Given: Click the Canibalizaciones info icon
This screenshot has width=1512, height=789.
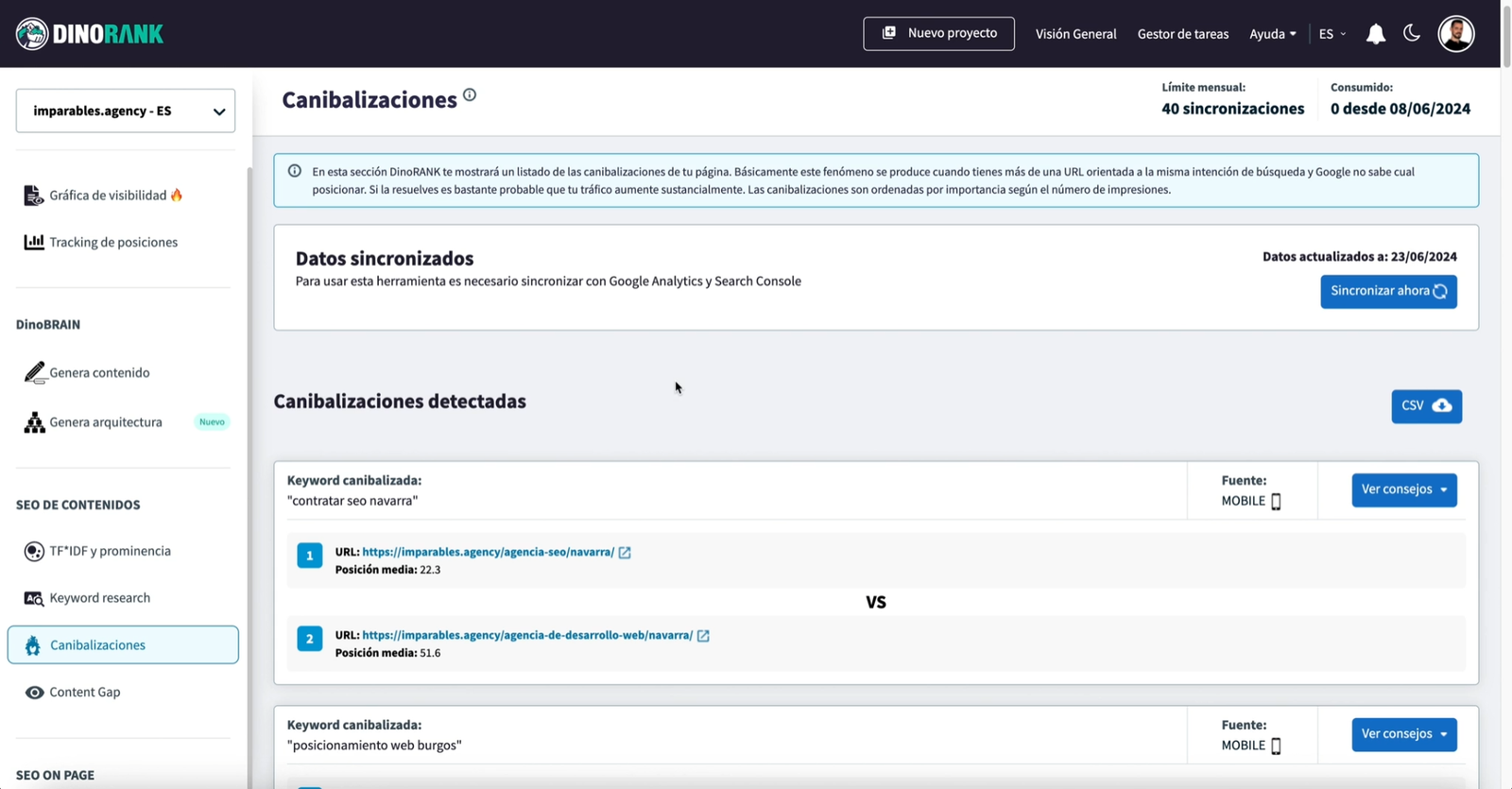Looking at the screenshot, I should (470, 95).
